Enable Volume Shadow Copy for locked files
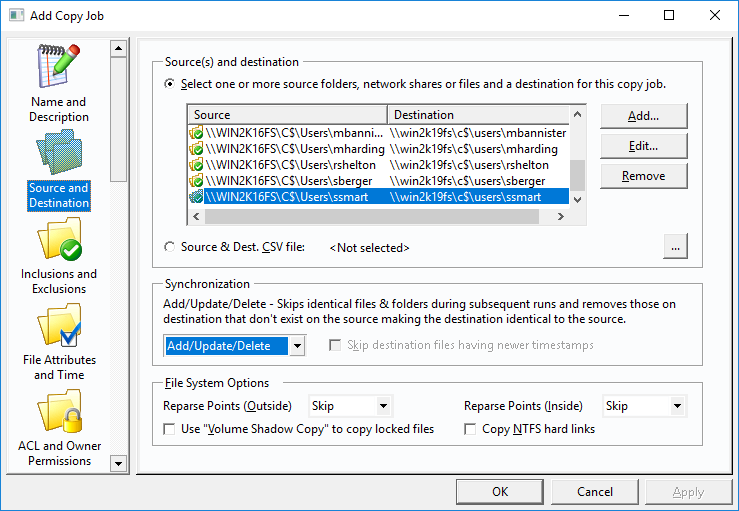 coord(169,429)
